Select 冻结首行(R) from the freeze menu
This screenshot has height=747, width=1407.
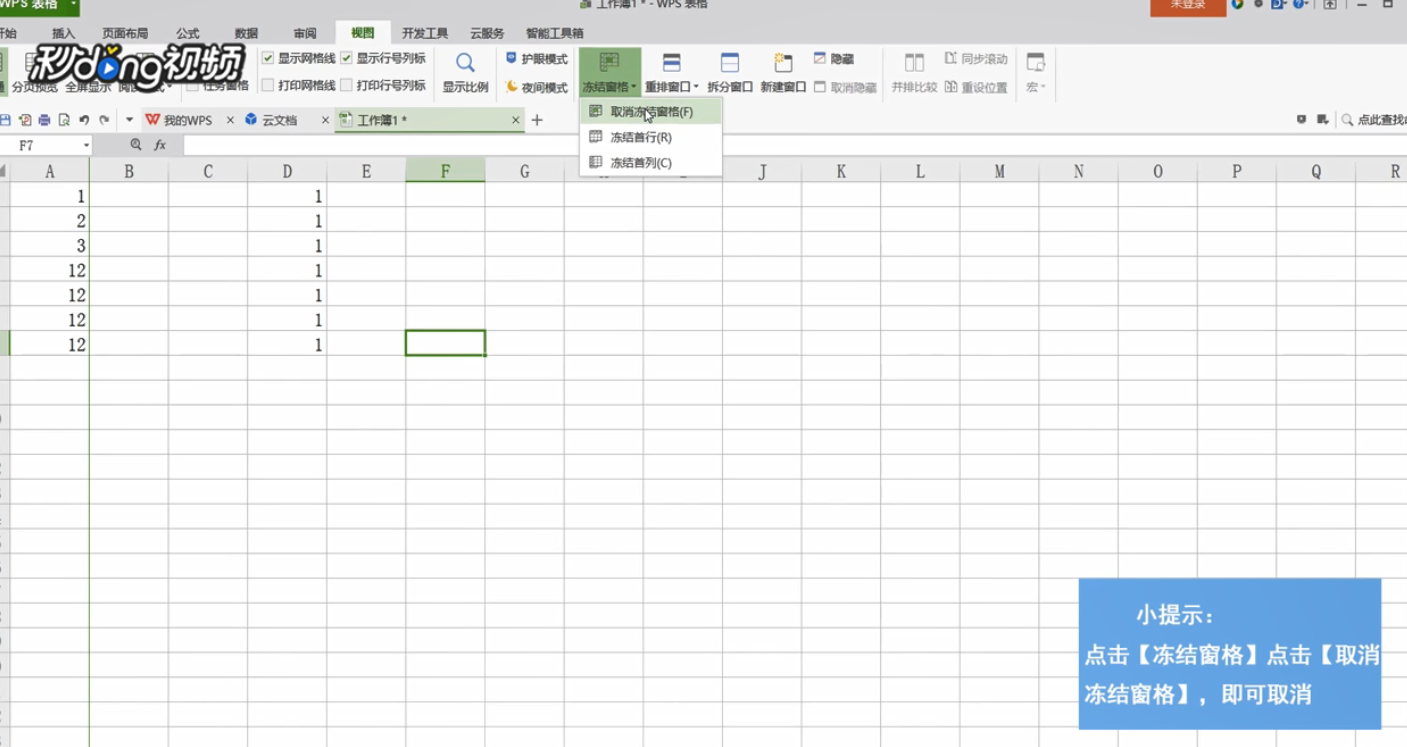click(650, 137)
